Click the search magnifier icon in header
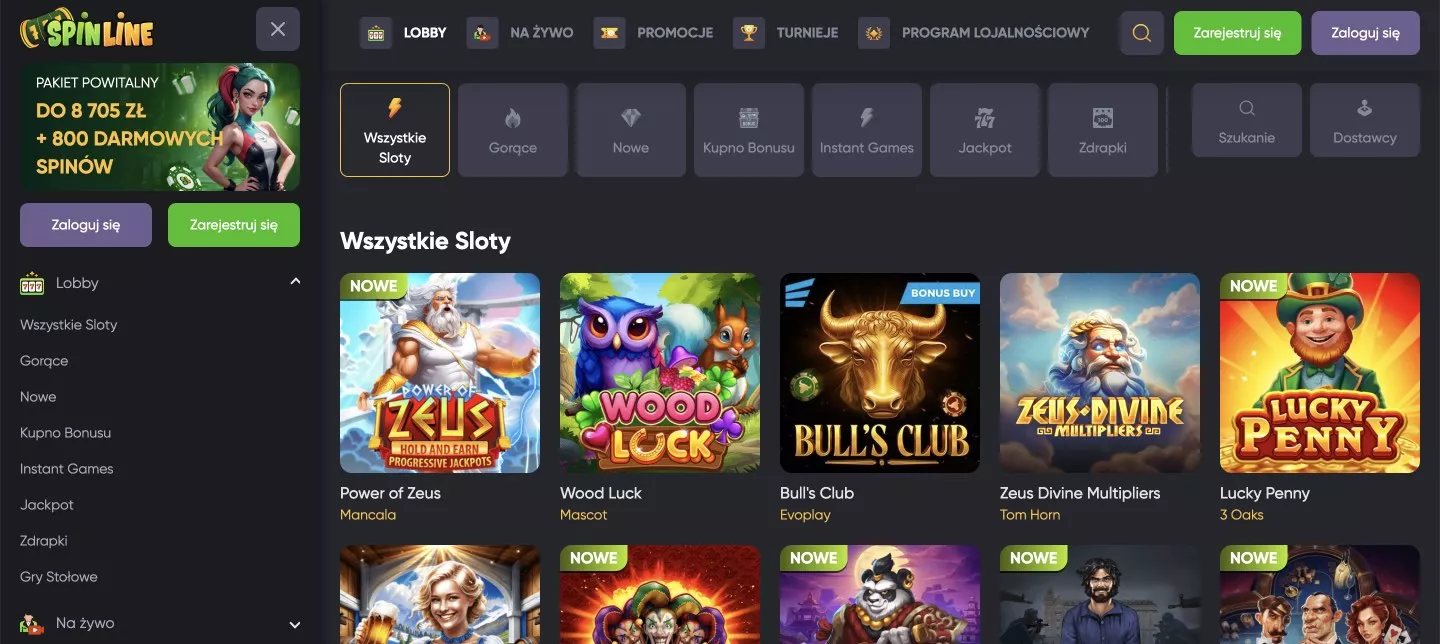Screen dimensions: 1440x644 [1141, 33]
